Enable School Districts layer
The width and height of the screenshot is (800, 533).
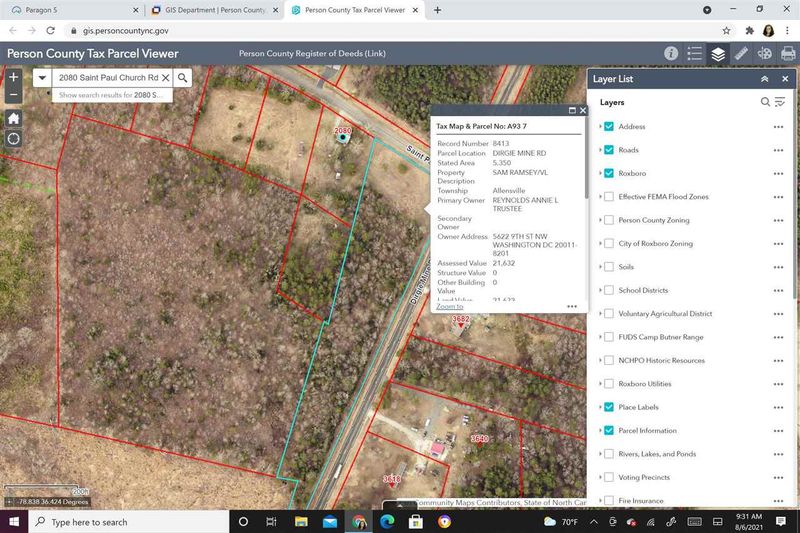coord(609,290)
